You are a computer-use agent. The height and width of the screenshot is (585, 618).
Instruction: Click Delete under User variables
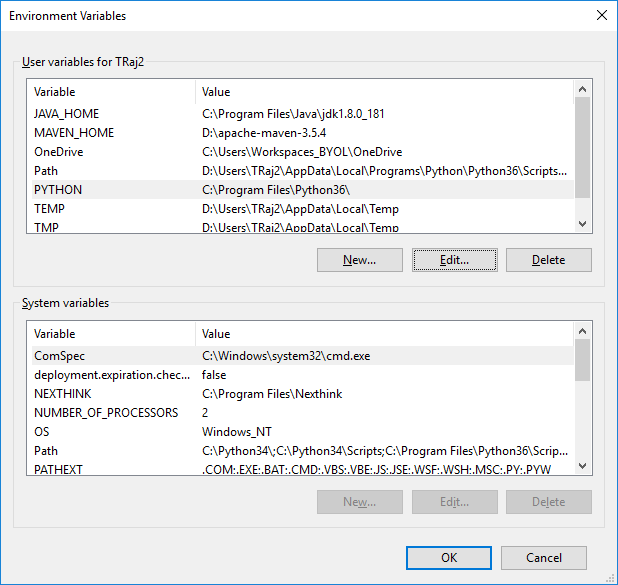pos(549,260)
